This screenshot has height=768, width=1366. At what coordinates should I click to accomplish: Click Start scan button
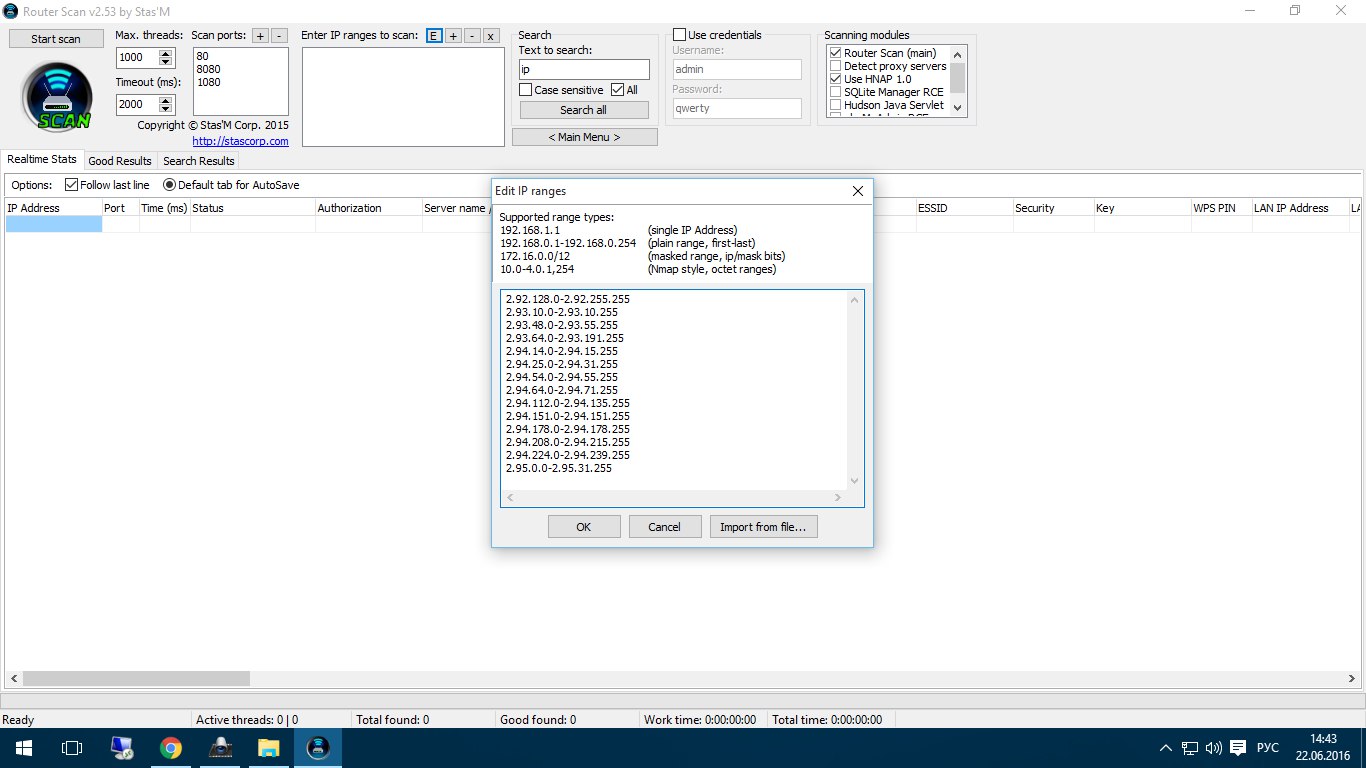point(56,39)
